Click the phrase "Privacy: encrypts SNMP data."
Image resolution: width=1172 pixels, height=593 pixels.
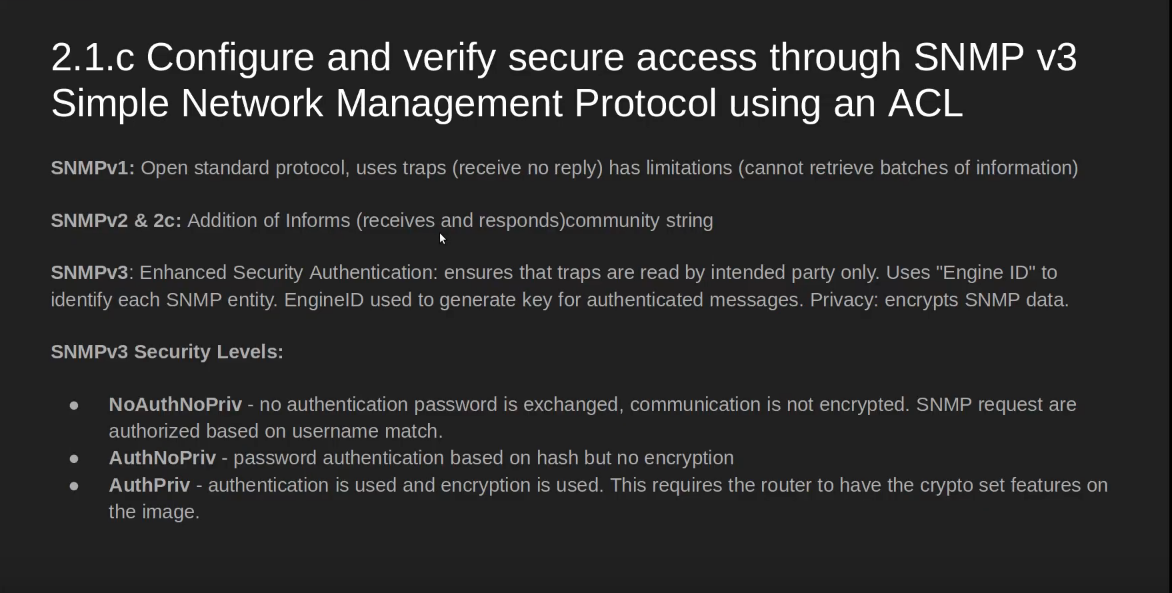click(940, 300)
